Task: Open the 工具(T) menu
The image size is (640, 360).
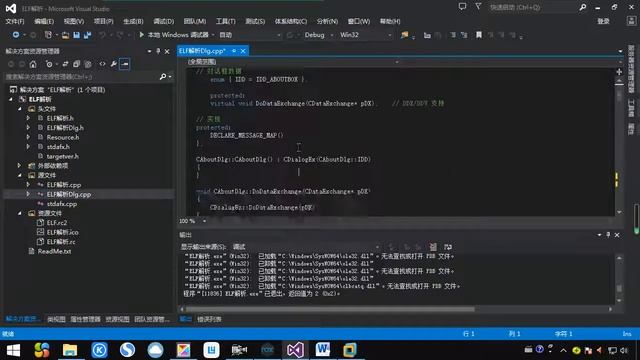Action: point(226,21)
